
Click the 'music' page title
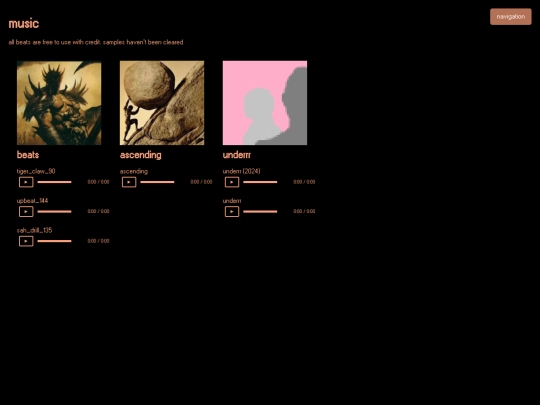click(x=24, y=23)
